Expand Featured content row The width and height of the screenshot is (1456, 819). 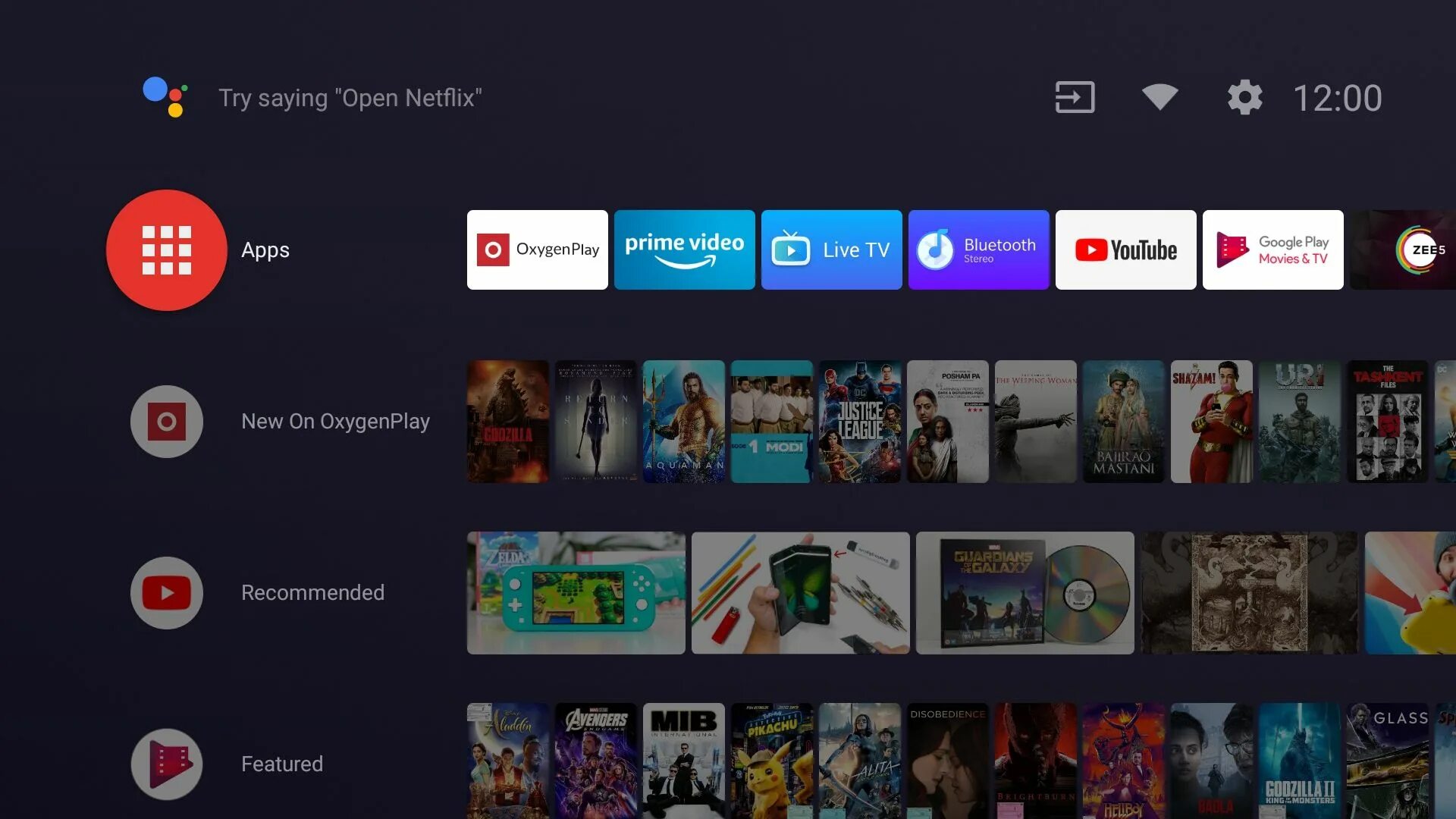coord(167,764)
